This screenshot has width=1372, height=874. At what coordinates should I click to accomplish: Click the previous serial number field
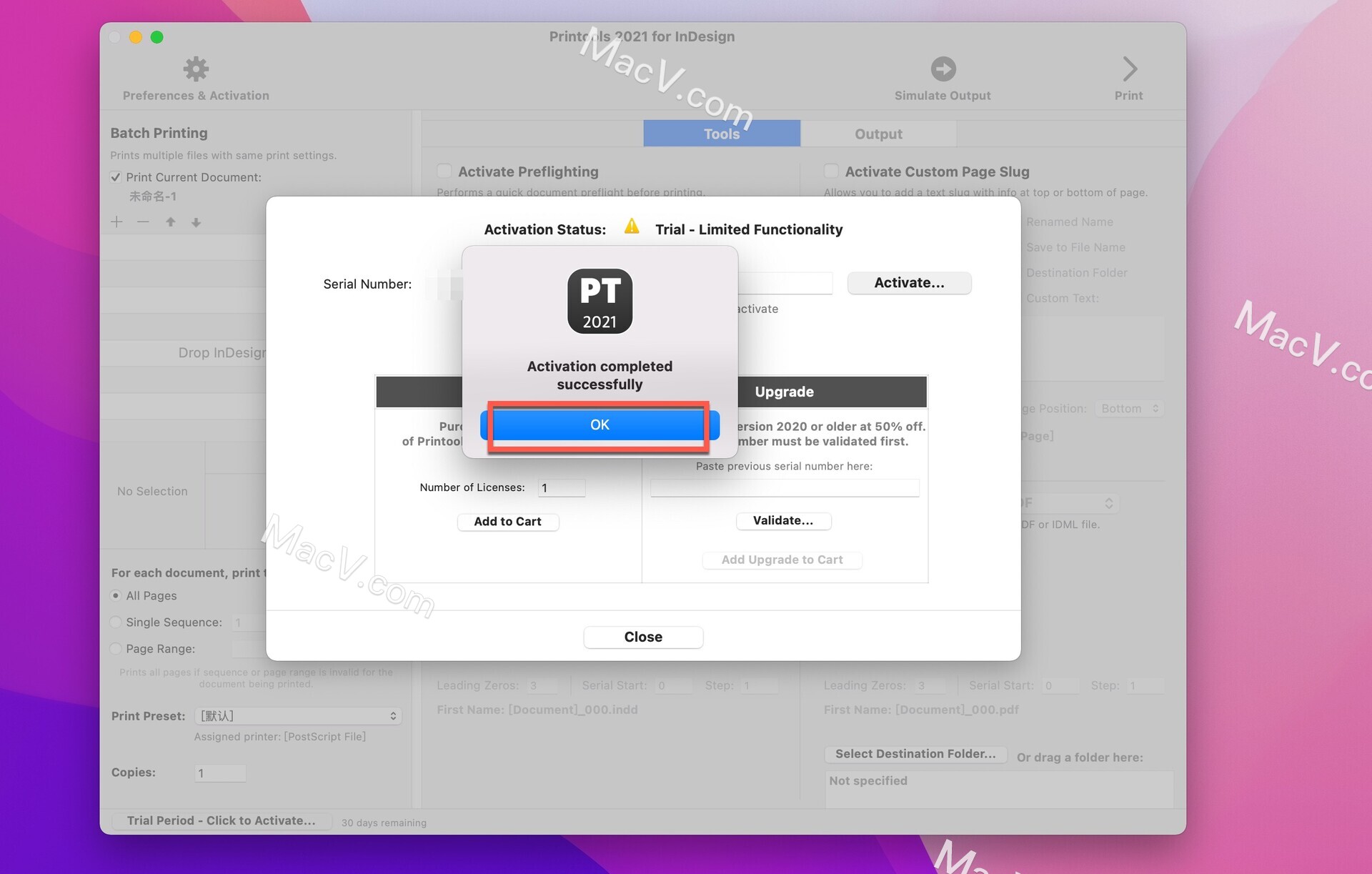click(785, 488)
